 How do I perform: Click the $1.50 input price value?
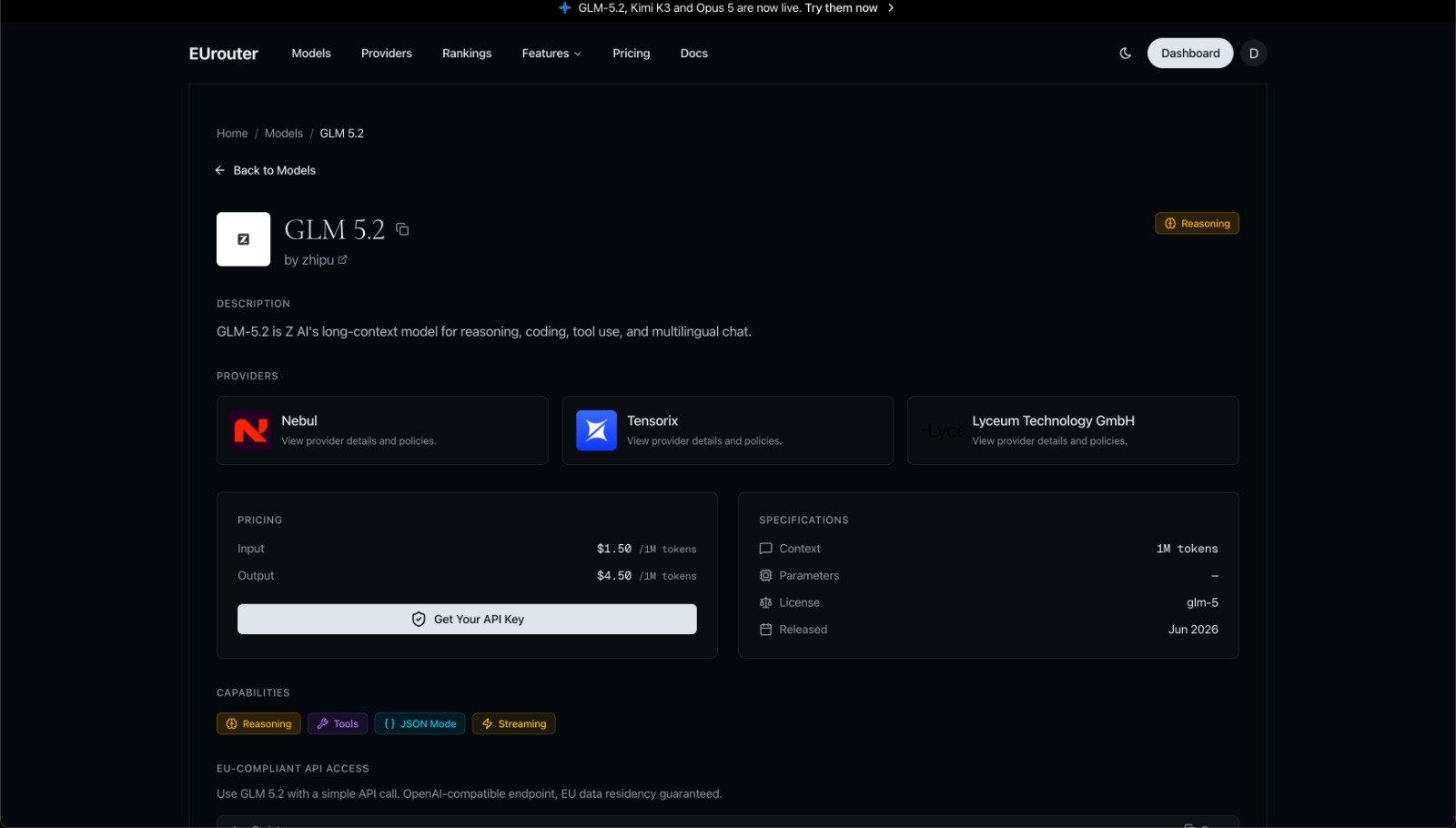point(614,549)
